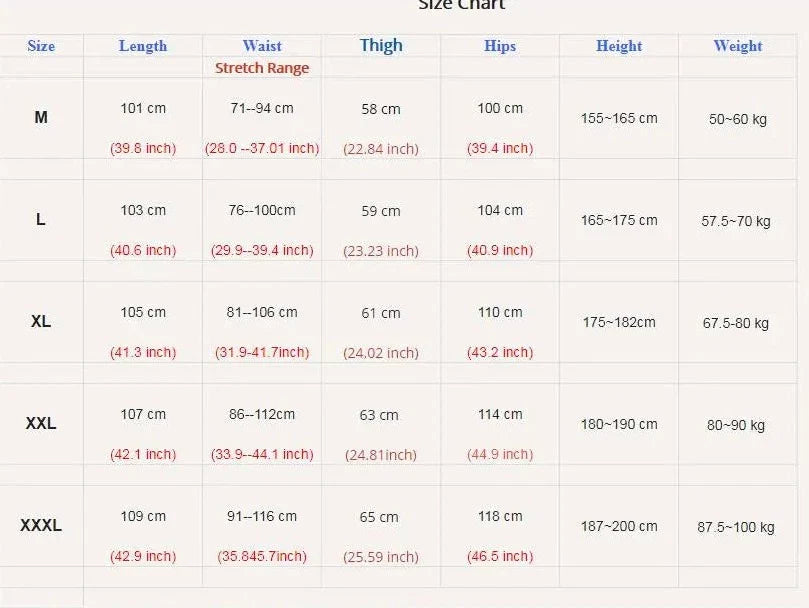Select the Thigh column header
The height and width of the screenshot is (608, 809).
[381, 45]
